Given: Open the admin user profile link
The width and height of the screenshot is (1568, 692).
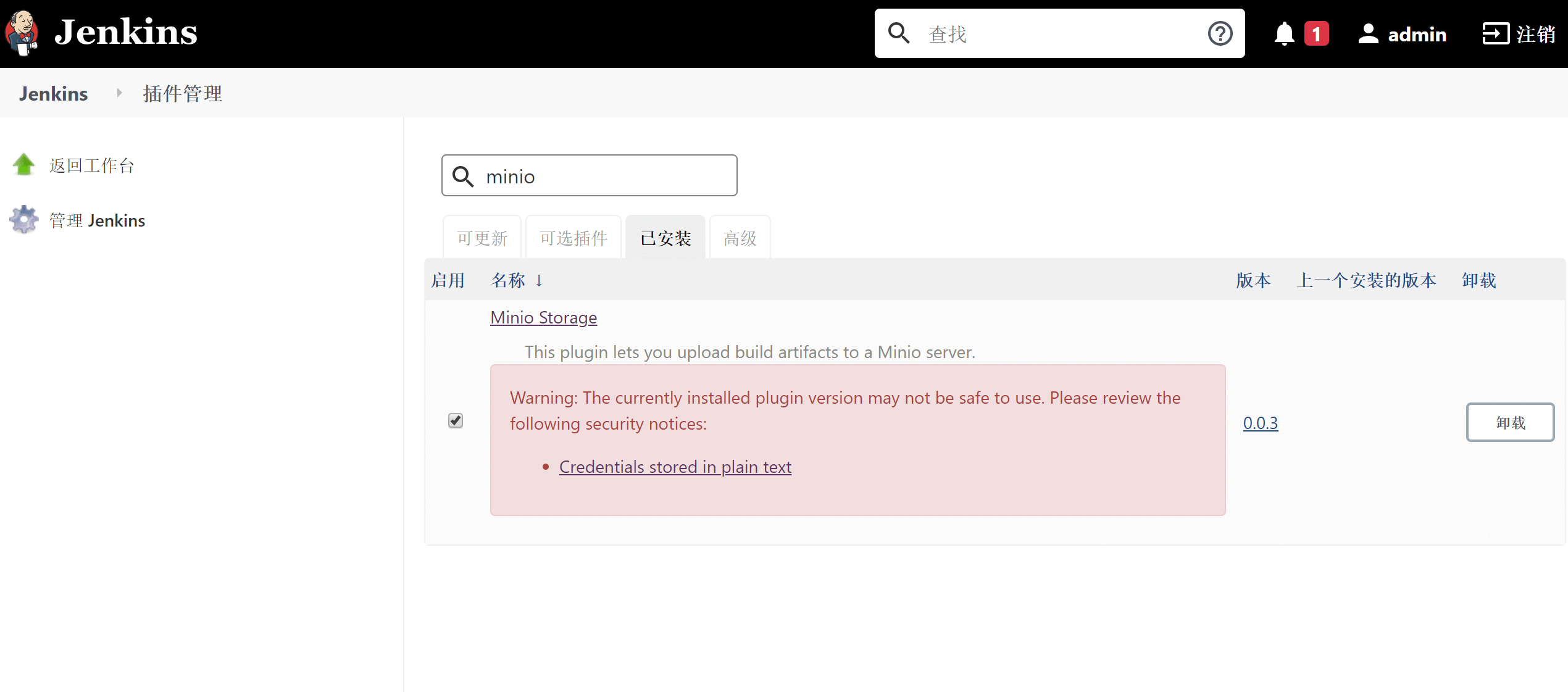Looking at the screenshot, I should pyautogui.click(x=1402, y=34).
